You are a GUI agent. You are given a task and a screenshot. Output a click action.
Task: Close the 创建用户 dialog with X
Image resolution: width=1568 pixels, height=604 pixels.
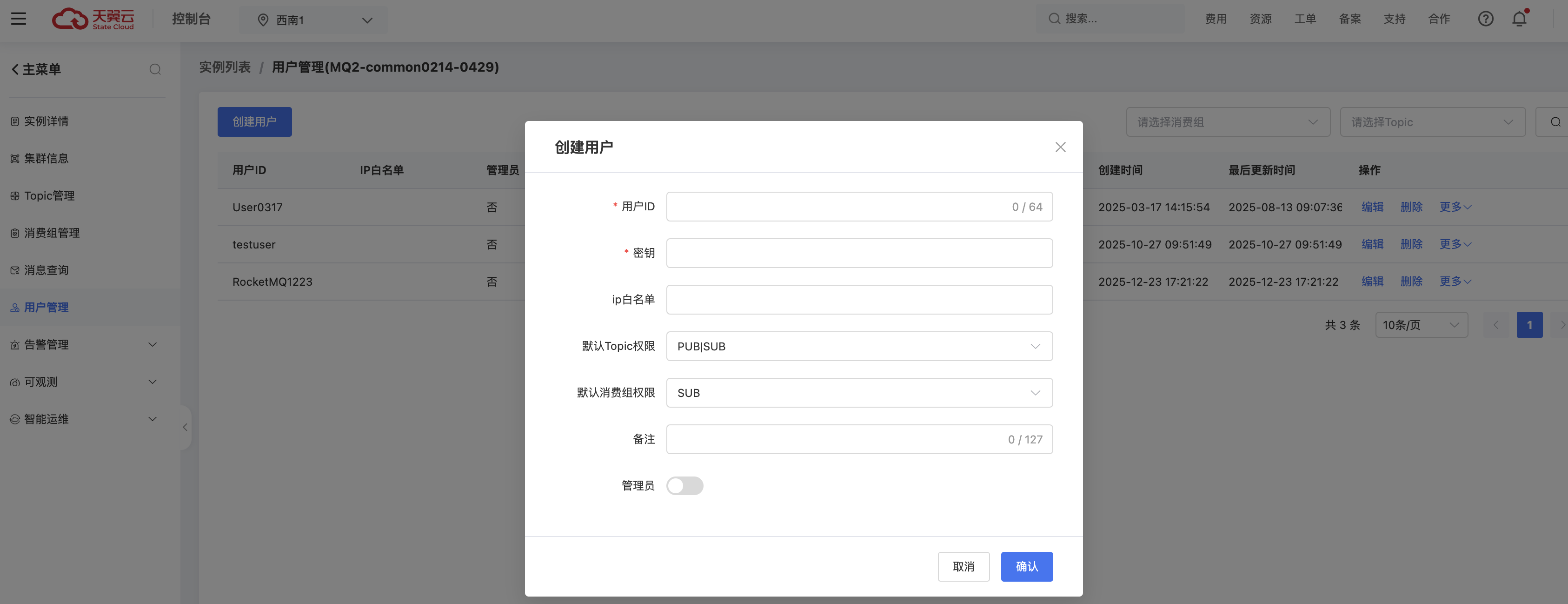(x=1060, y=148)
